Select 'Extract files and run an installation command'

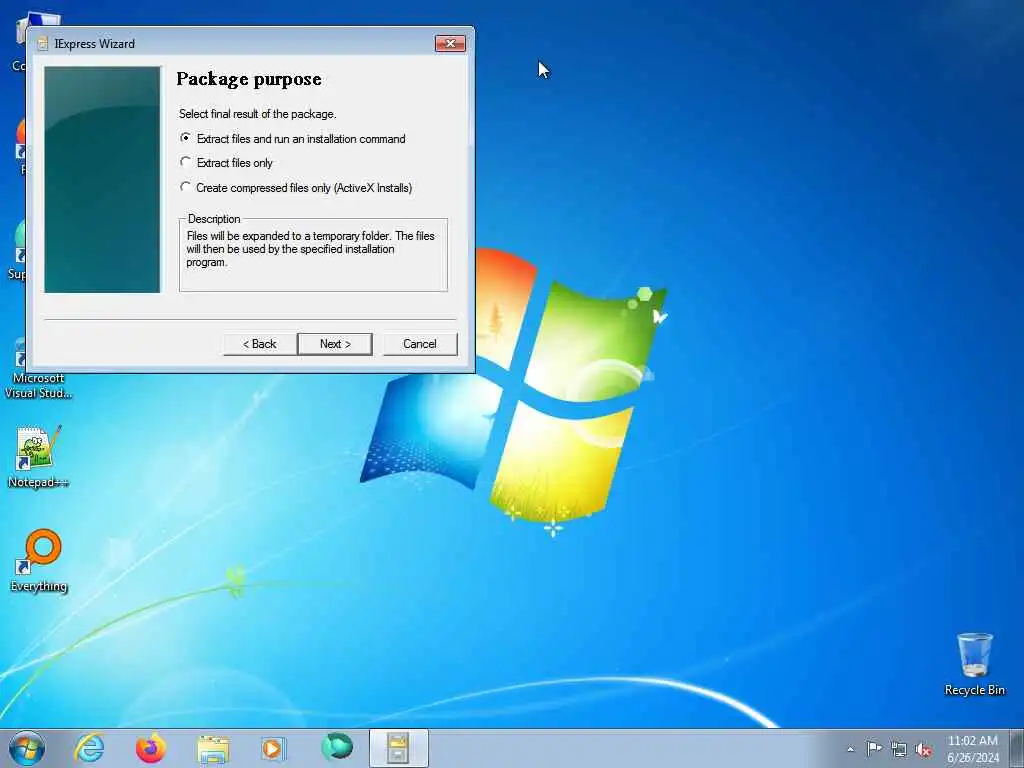(x=293, y=138)
